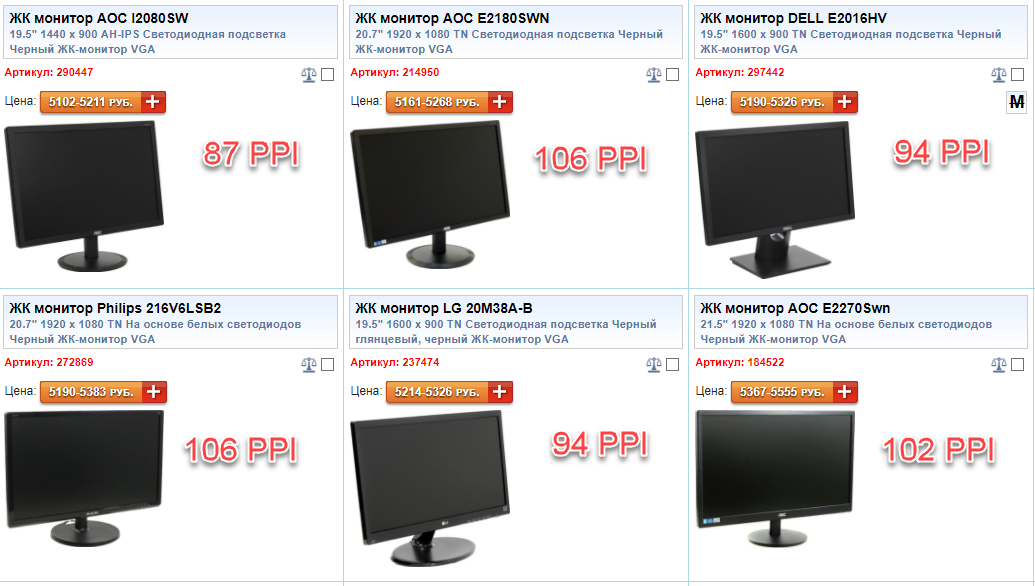Click the 5367-5555 руб. price button
The image size is (1035, 586).
[782, 391]
